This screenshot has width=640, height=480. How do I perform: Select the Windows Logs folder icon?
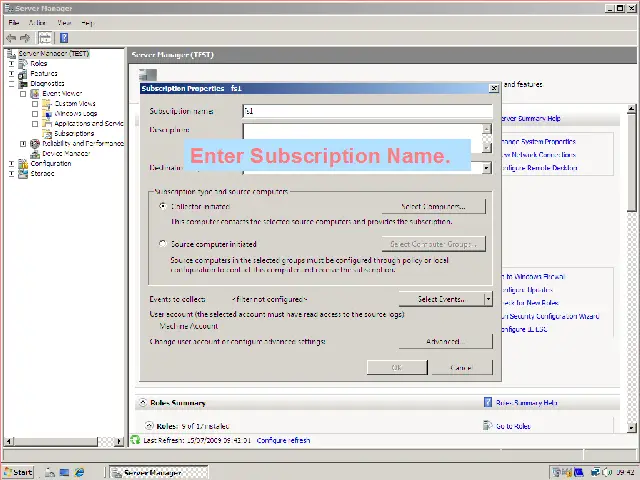47,113
